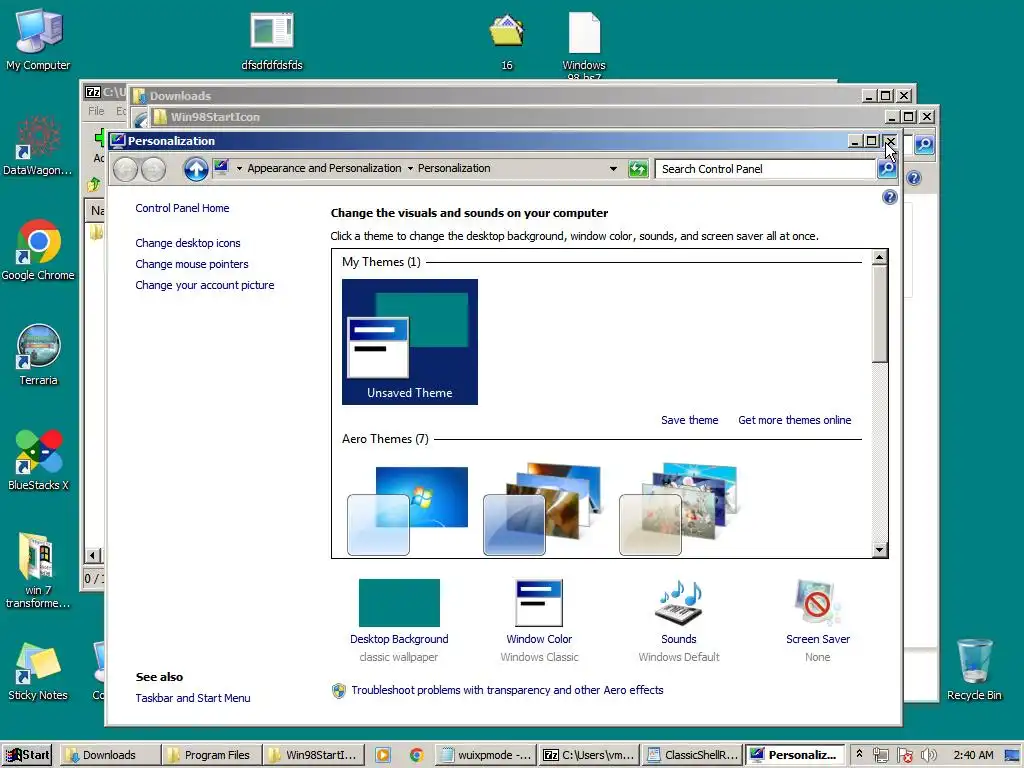Switch to the C:\Users\vm... 7-Zip taskbar button
The image size is (1024, 768).
[x=589, y=755]
